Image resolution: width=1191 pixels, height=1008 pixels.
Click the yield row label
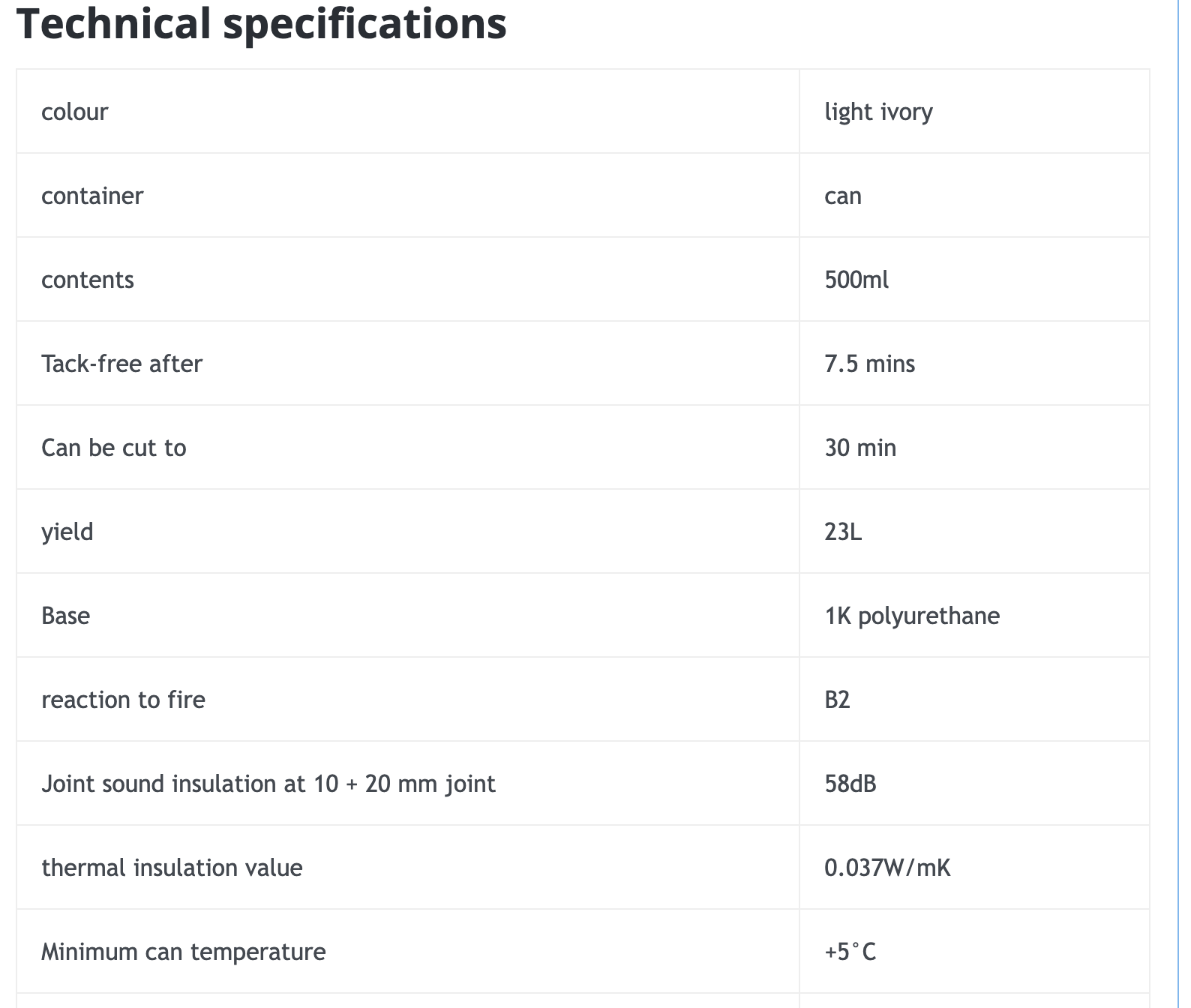[67, 532]
